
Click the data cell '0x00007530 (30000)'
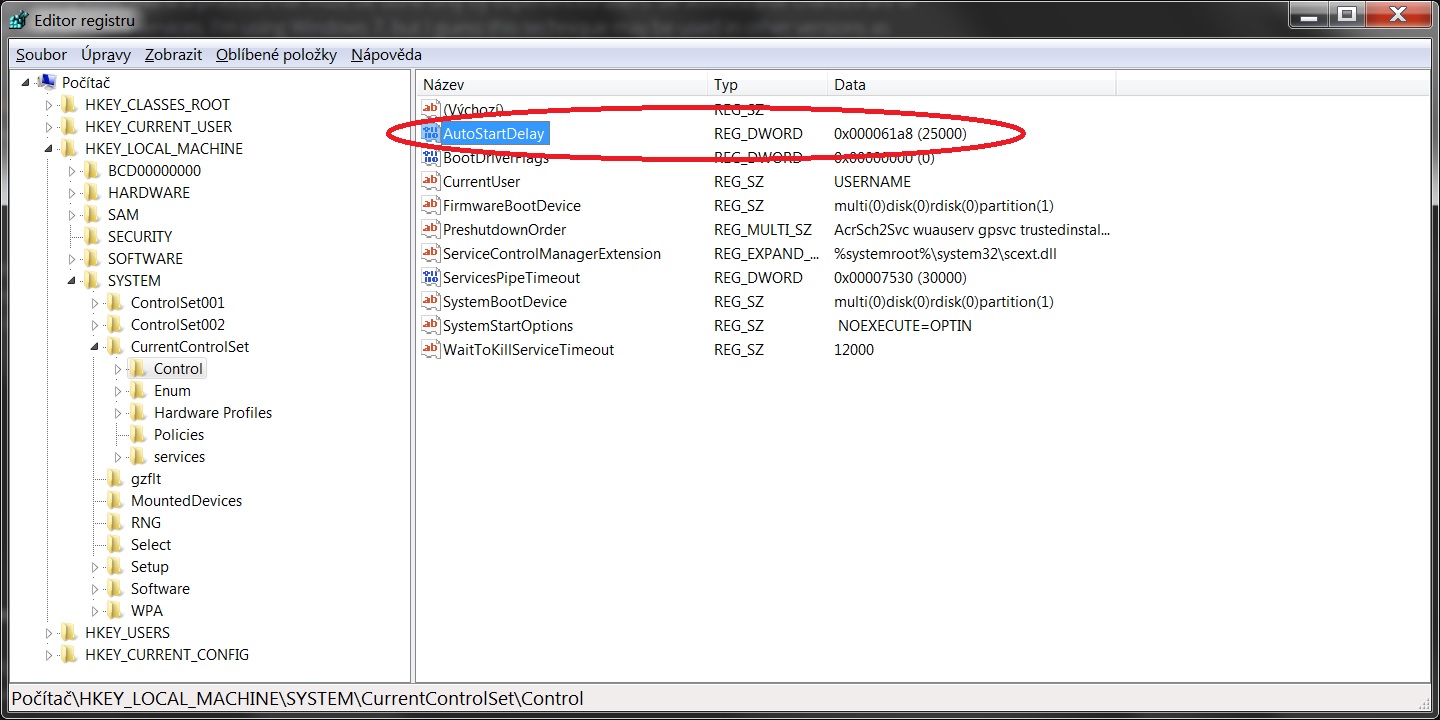tap(900, 277)
